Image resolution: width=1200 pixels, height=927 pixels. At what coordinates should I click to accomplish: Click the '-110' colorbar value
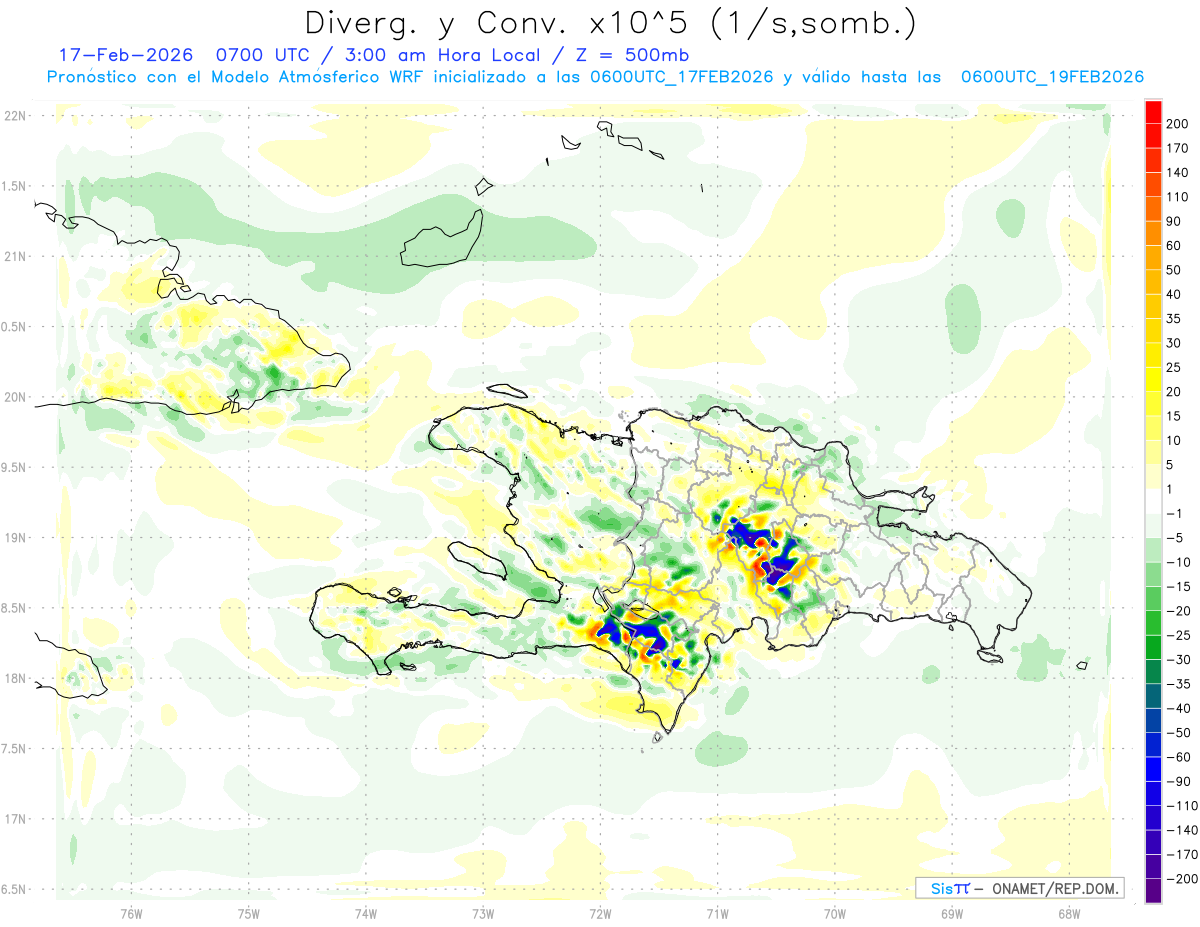(1183, 806)
